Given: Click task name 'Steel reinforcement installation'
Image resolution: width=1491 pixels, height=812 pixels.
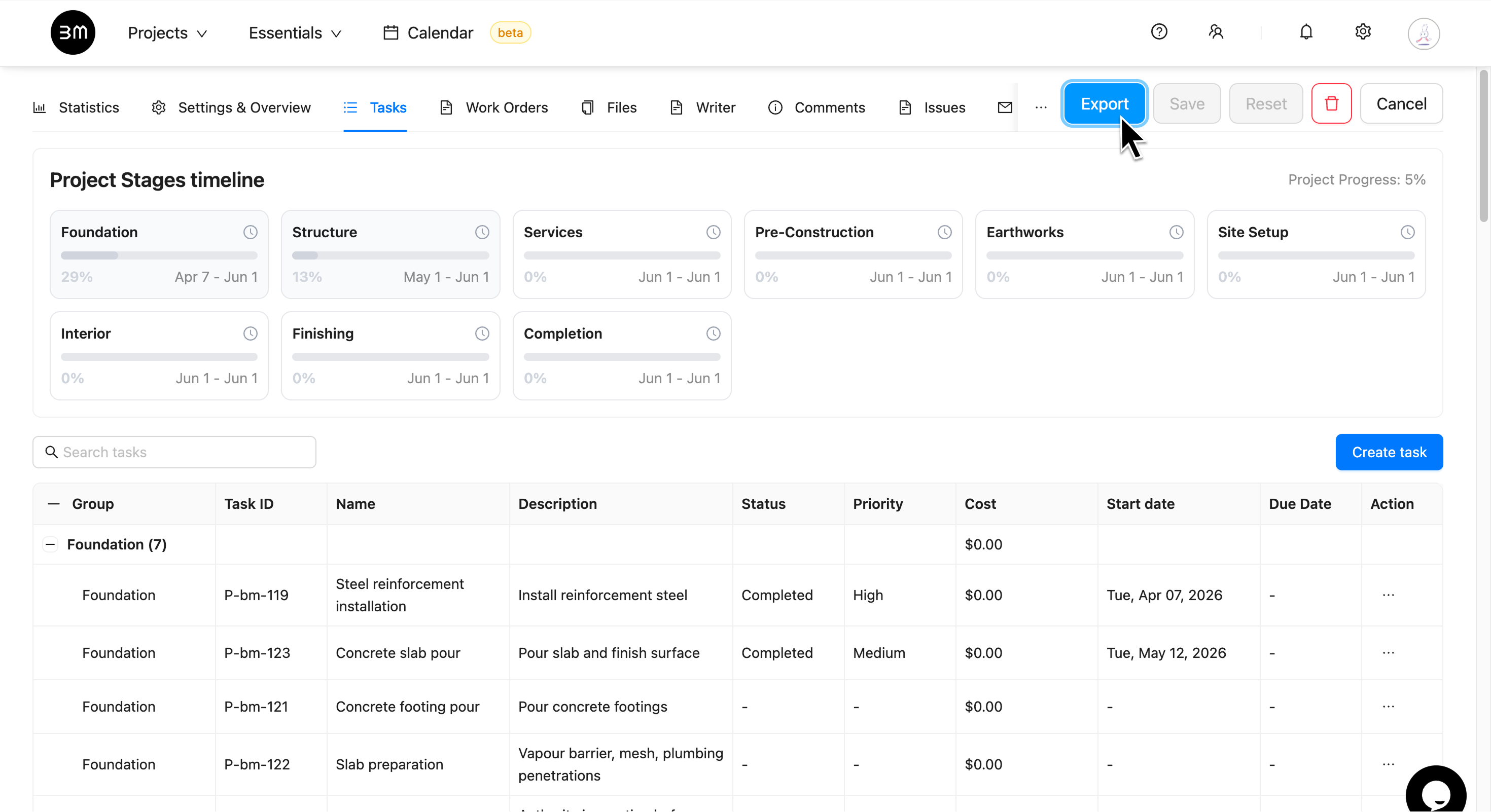Looking at the screenshot, I should click(400, 595).
